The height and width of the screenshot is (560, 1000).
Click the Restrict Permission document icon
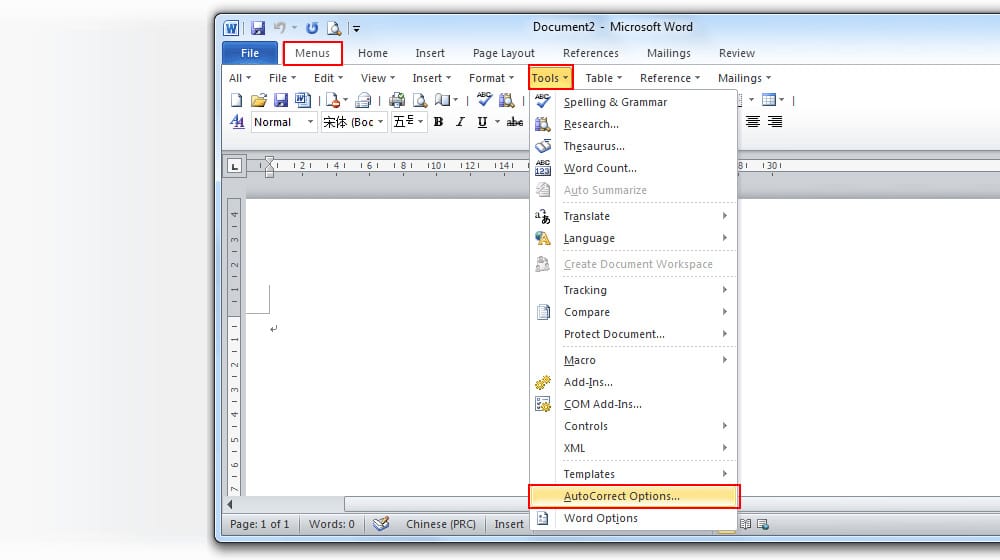click(x=332, y=100)
